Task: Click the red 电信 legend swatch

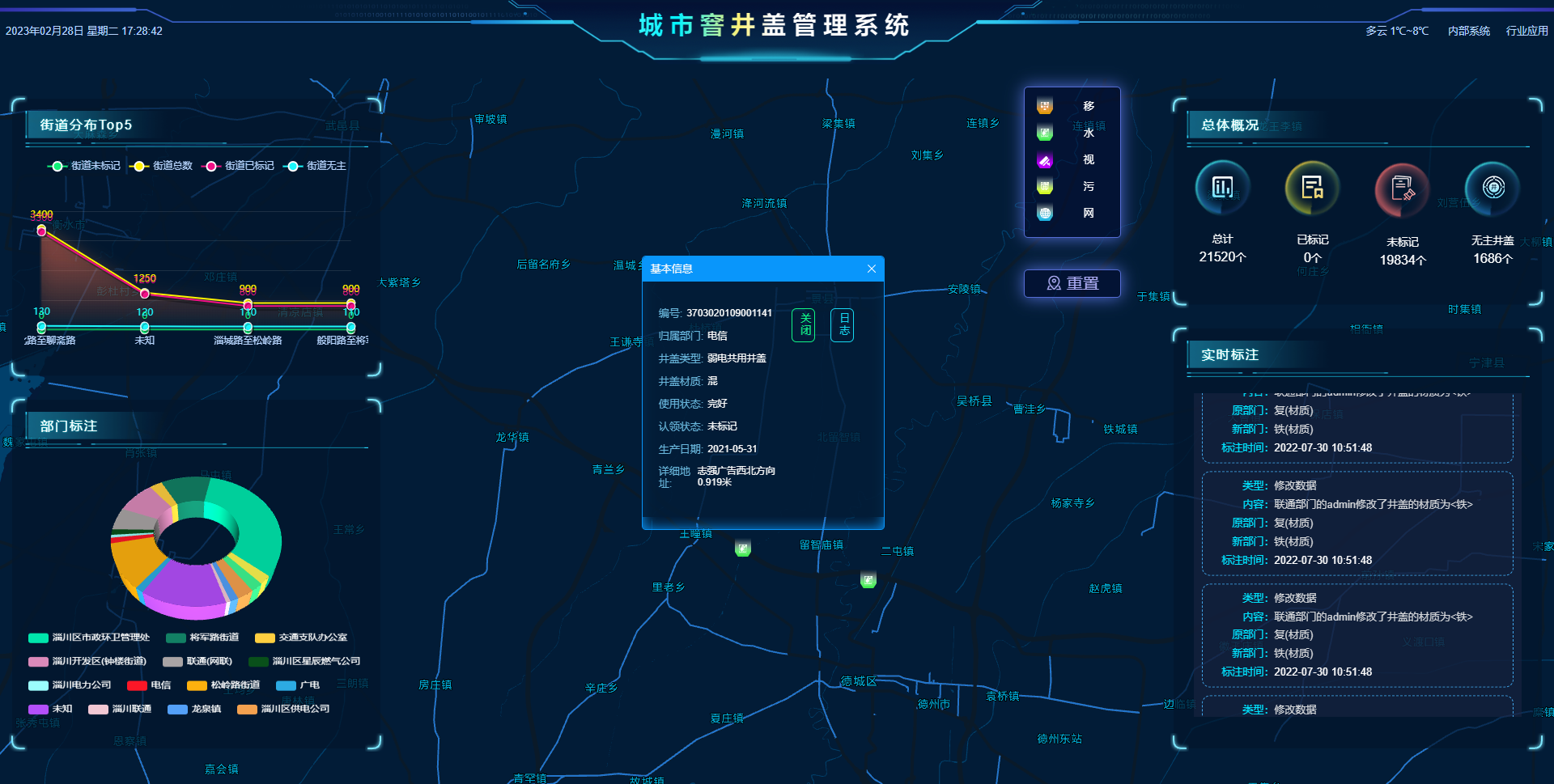Action: point(137,685)
